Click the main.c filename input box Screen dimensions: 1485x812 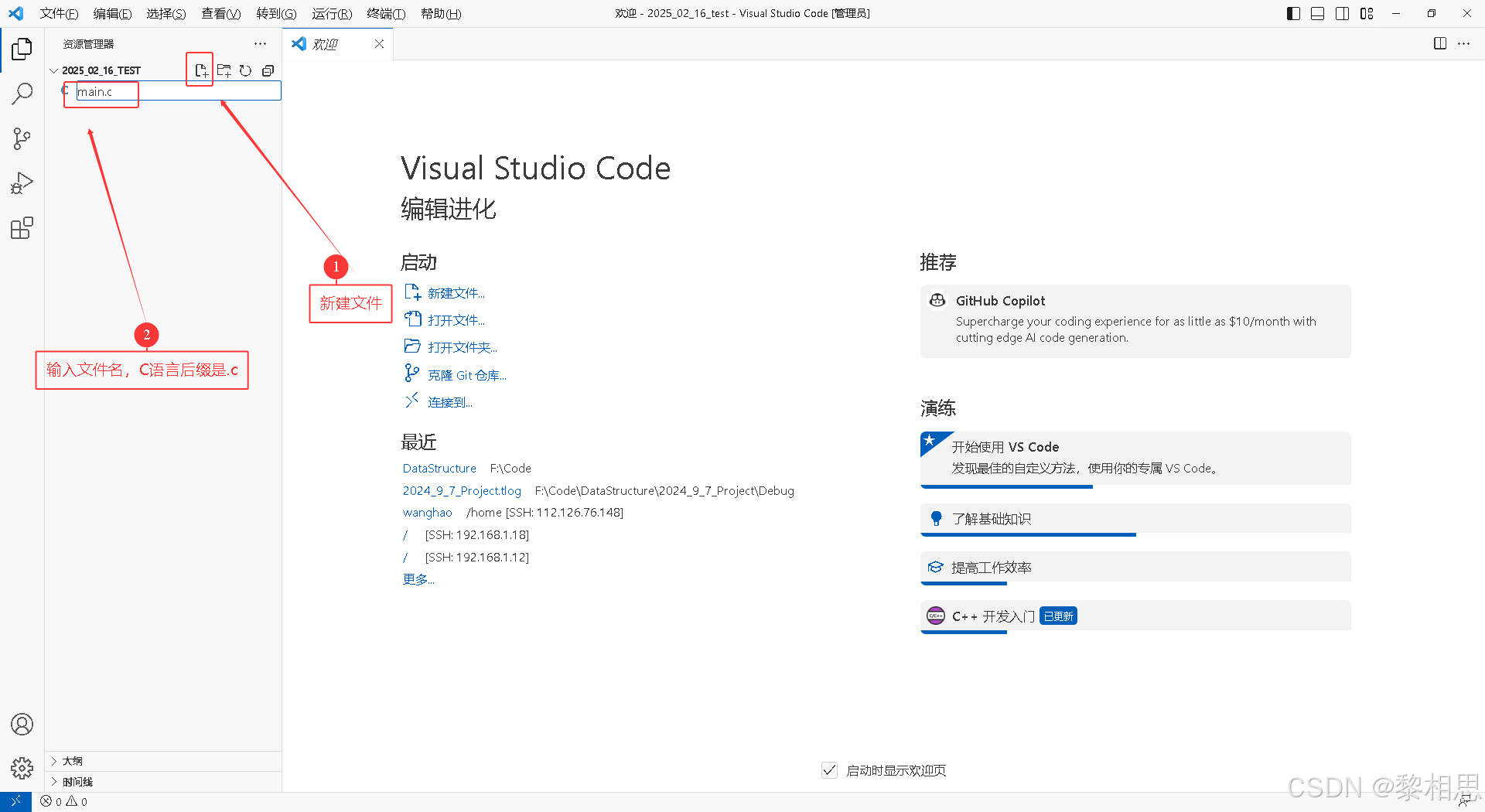pos(179,91)
